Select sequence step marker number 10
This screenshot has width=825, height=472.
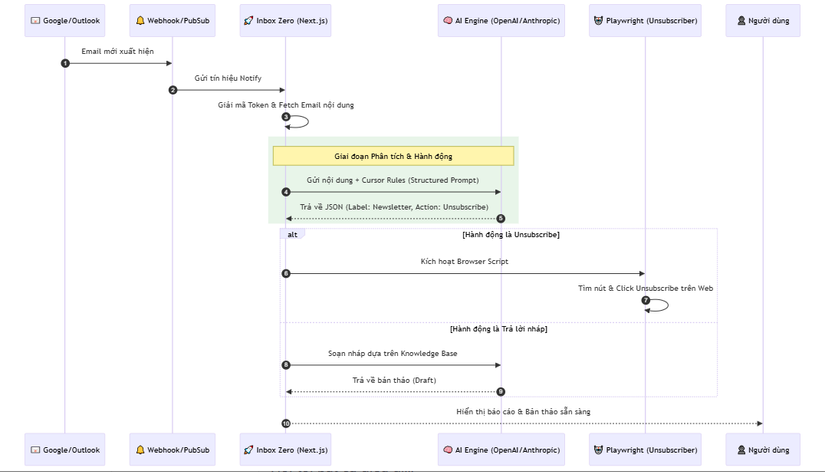(x=286, y=423)
